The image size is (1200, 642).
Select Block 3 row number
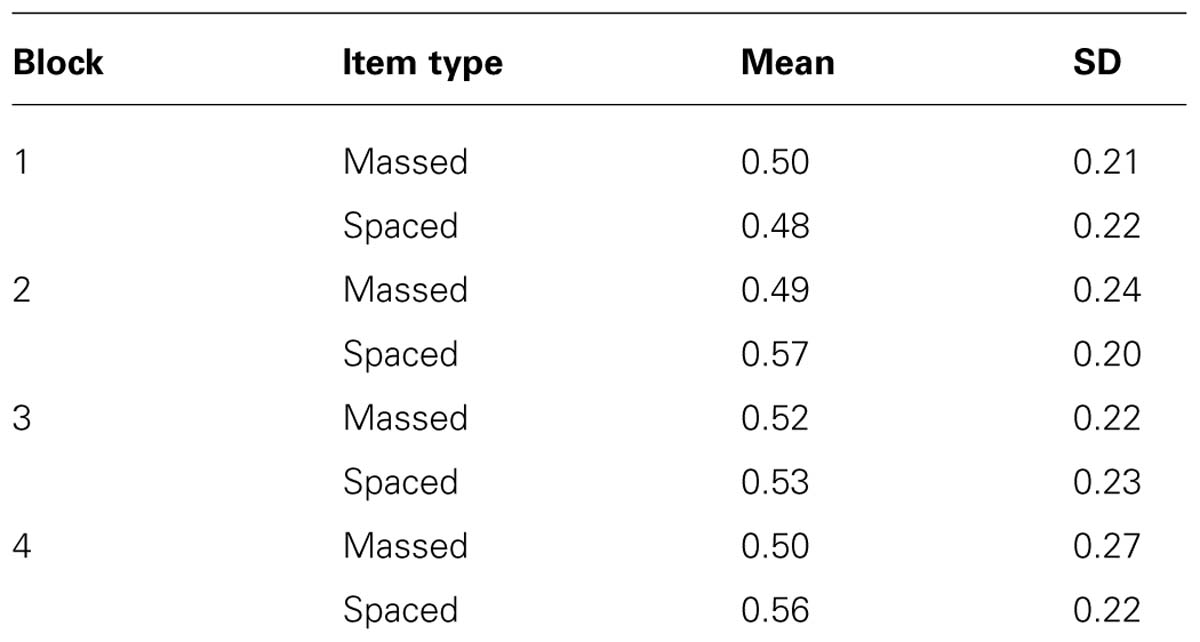click(22, 418)
